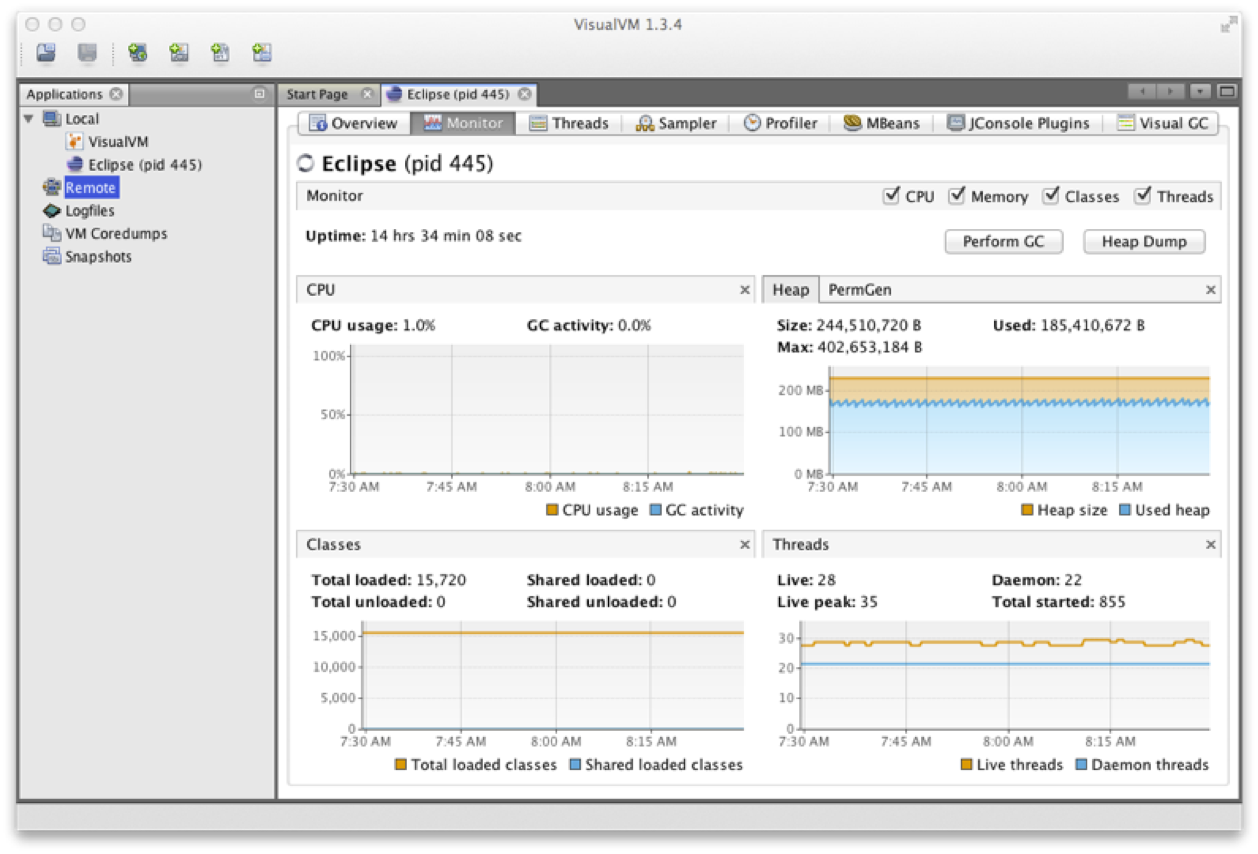Viewport: 1258px width, 854px height.
Task: Collapse the Local tree node
Action: (x=29, y=119)
